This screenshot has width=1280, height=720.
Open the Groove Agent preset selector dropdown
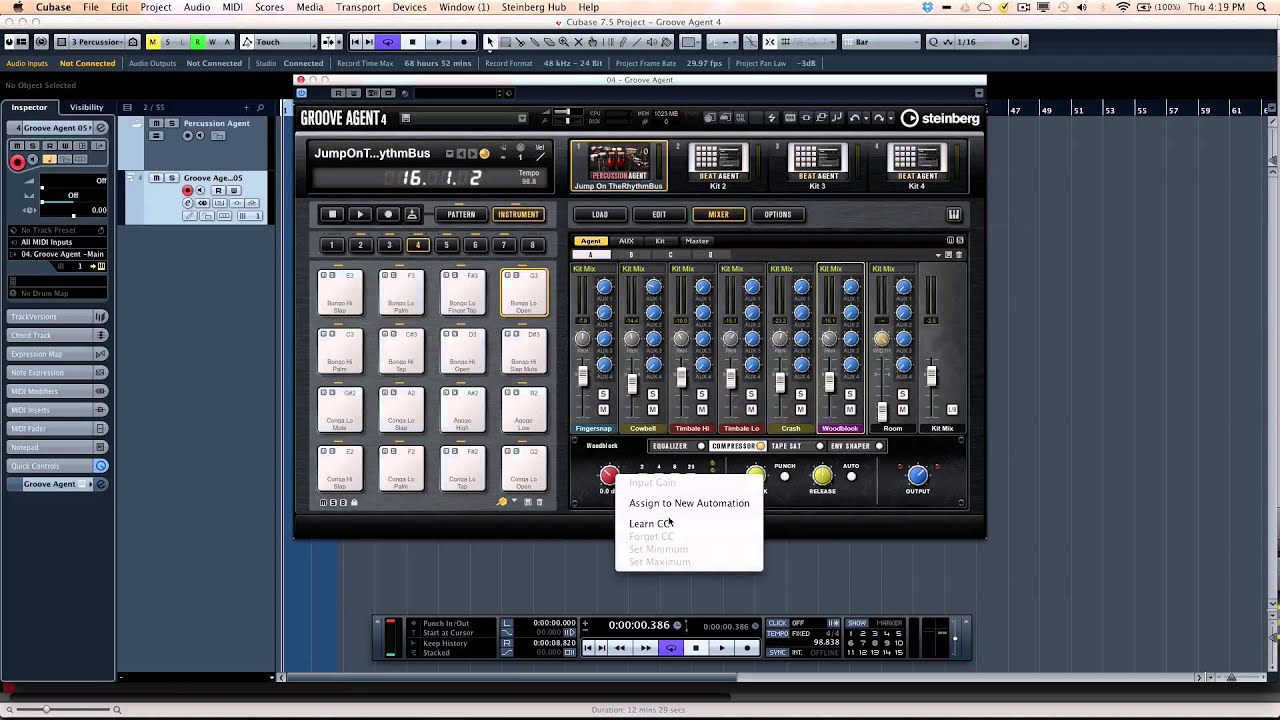click(x=521, y=118)
